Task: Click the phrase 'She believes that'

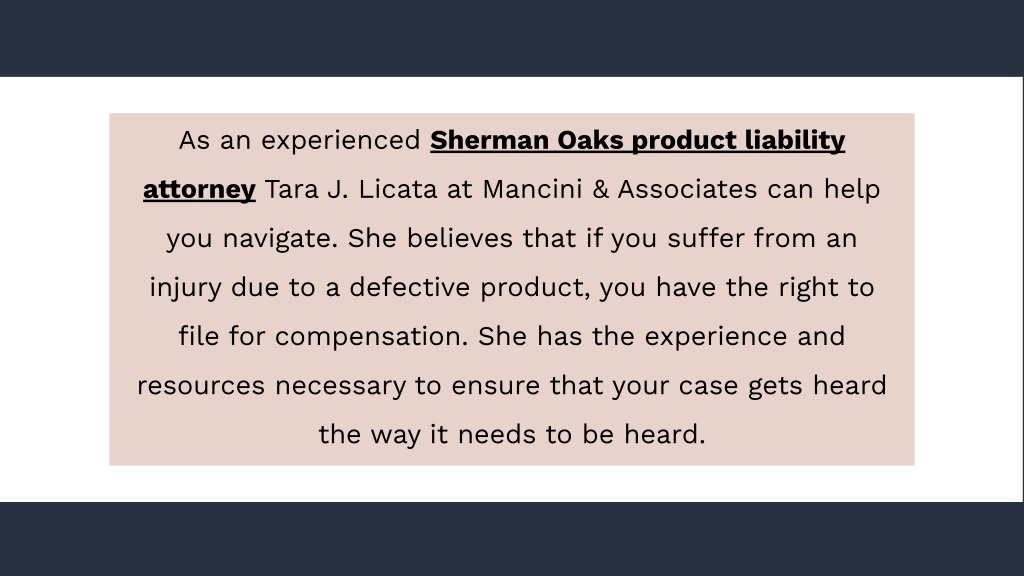Action: point(462,238)
